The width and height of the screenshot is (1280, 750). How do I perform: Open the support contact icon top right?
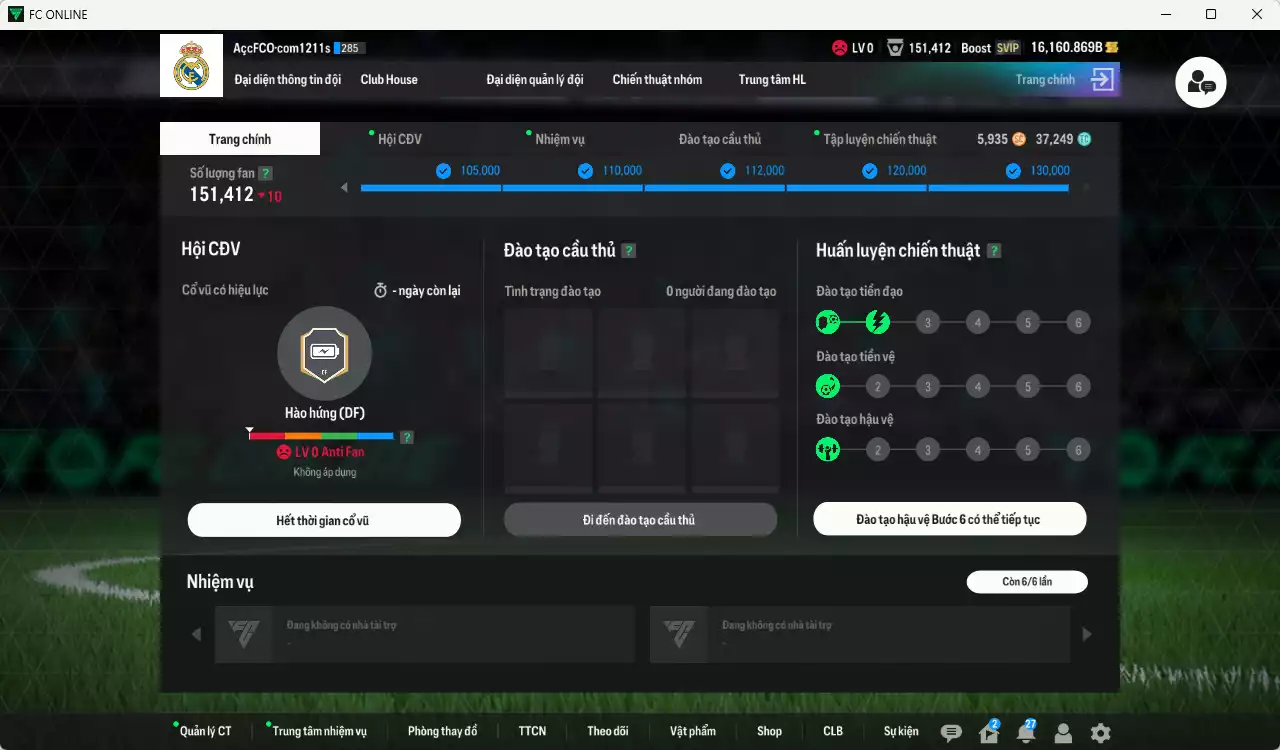(1200, 83)
